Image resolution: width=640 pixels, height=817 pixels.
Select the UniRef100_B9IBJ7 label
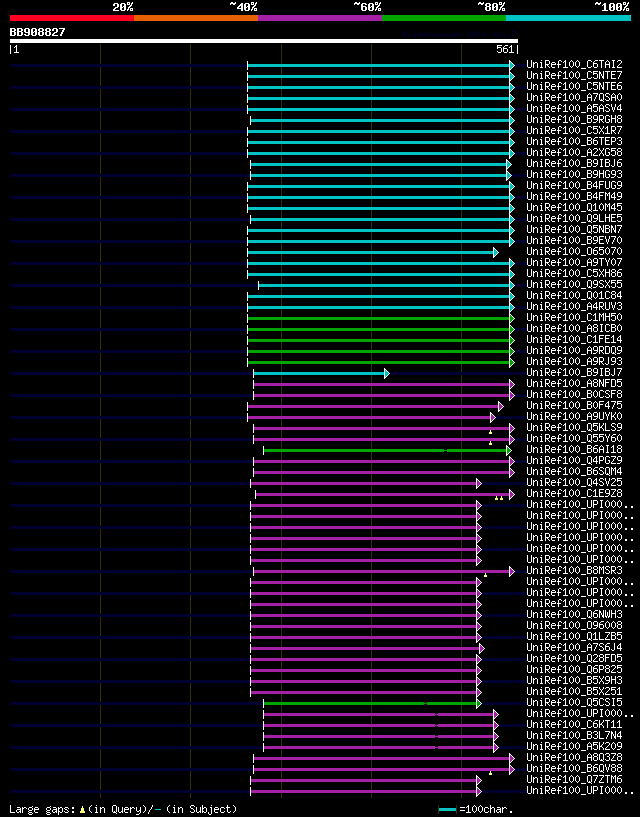tap(574, 372)
